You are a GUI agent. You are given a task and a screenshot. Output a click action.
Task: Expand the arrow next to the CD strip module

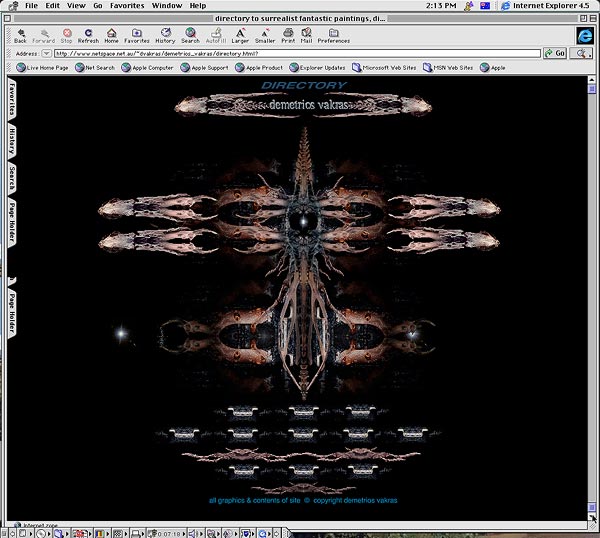coord(49,534)
